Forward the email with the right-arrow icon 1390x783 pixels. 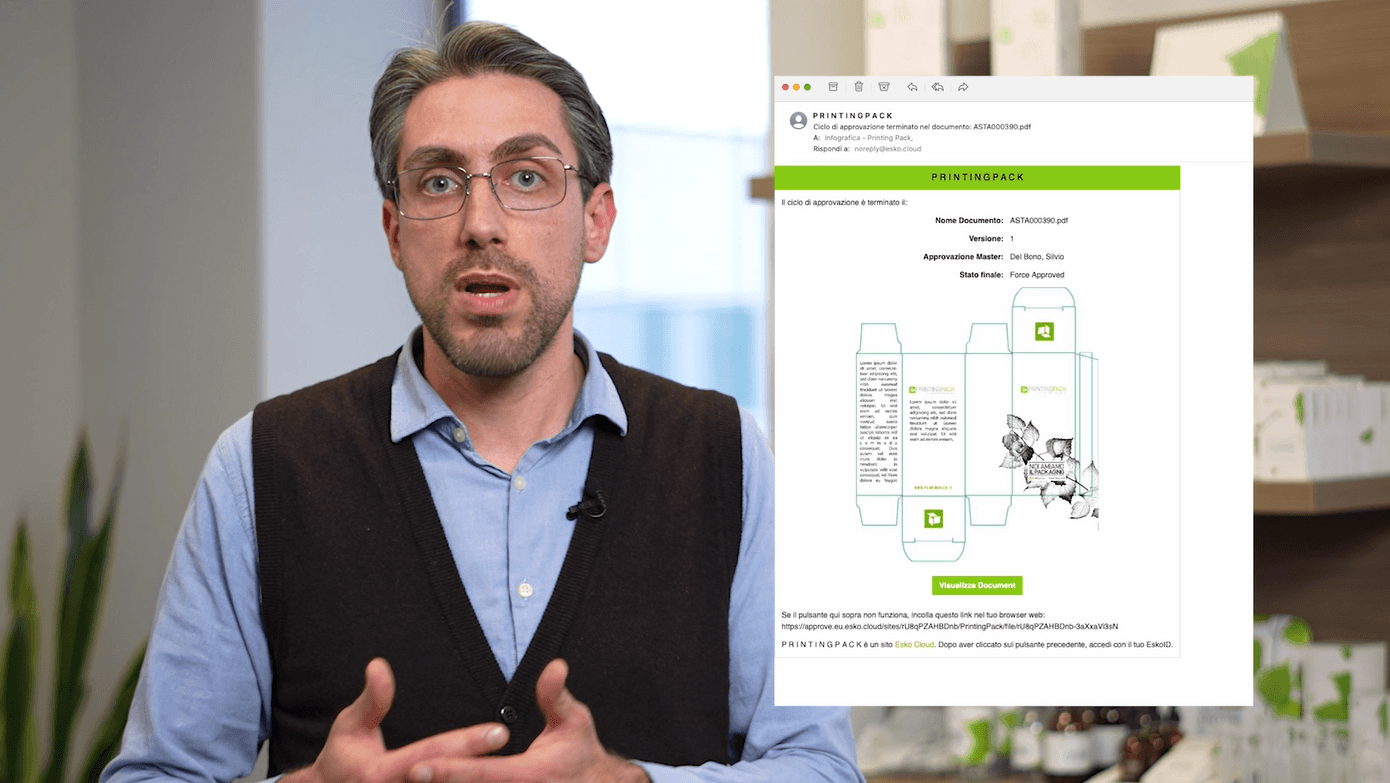(963, 87)
